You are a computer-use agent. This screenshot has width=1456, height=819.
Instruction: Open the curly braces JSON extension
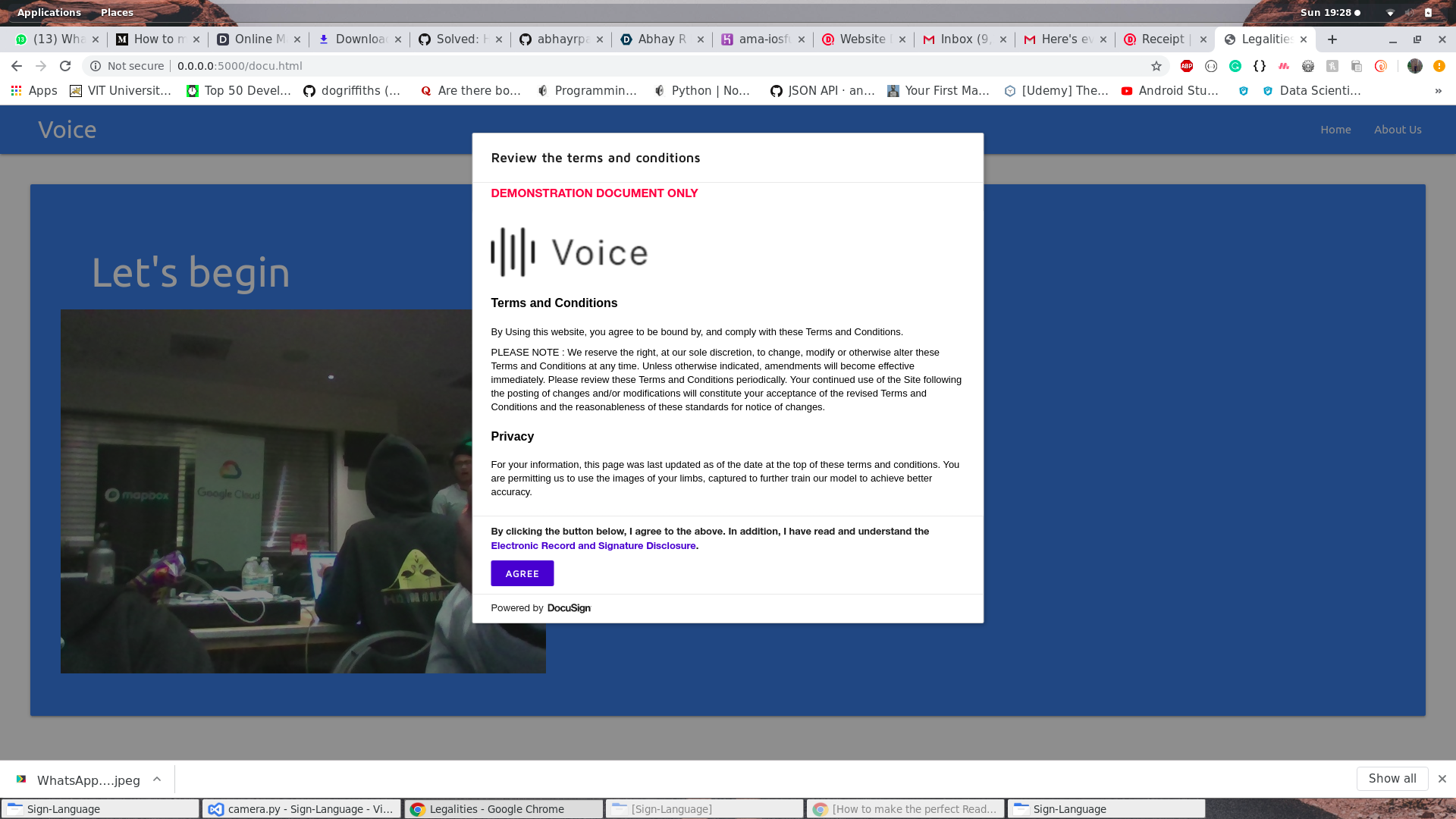click(x=1260, y=66)
